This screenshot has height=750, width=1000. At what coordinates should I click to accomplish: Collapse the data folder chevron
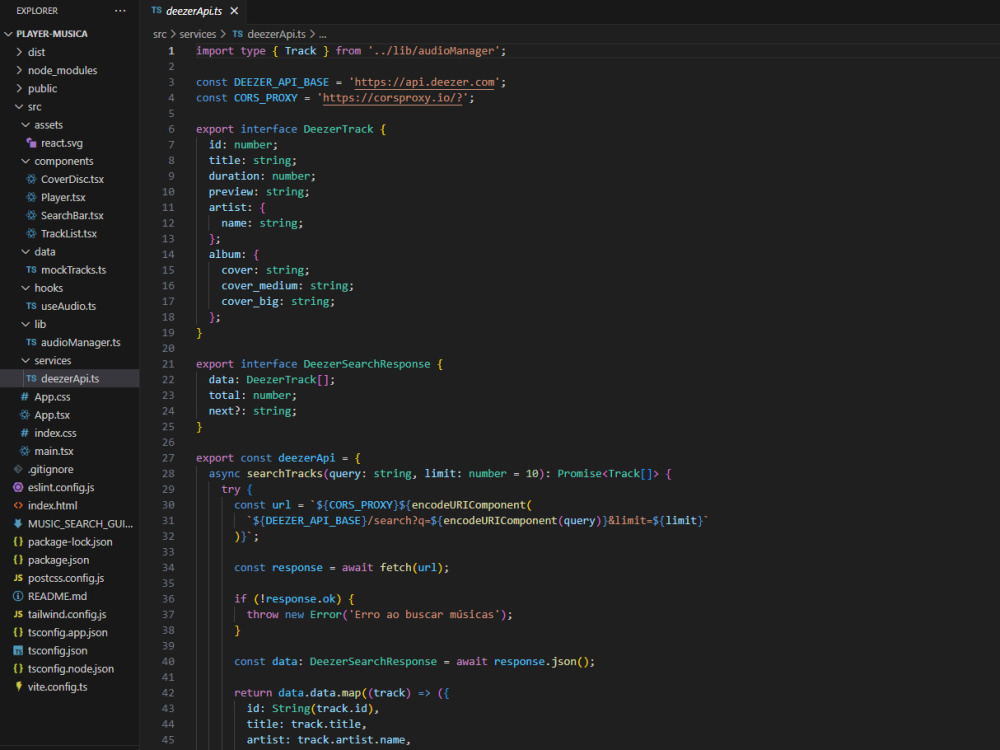point(26,252)
